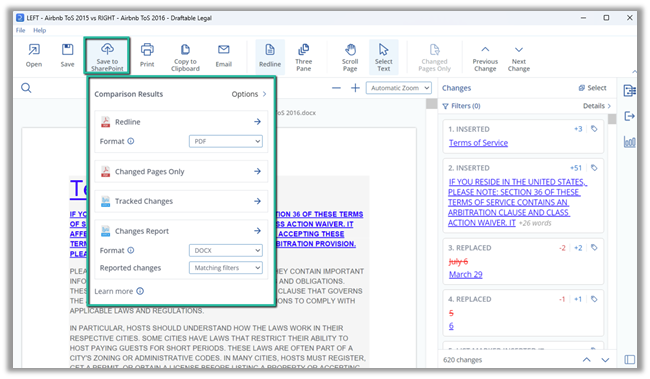Screen dimensions: 650x379
Task: Open the File menu
Action: (20, 30)
